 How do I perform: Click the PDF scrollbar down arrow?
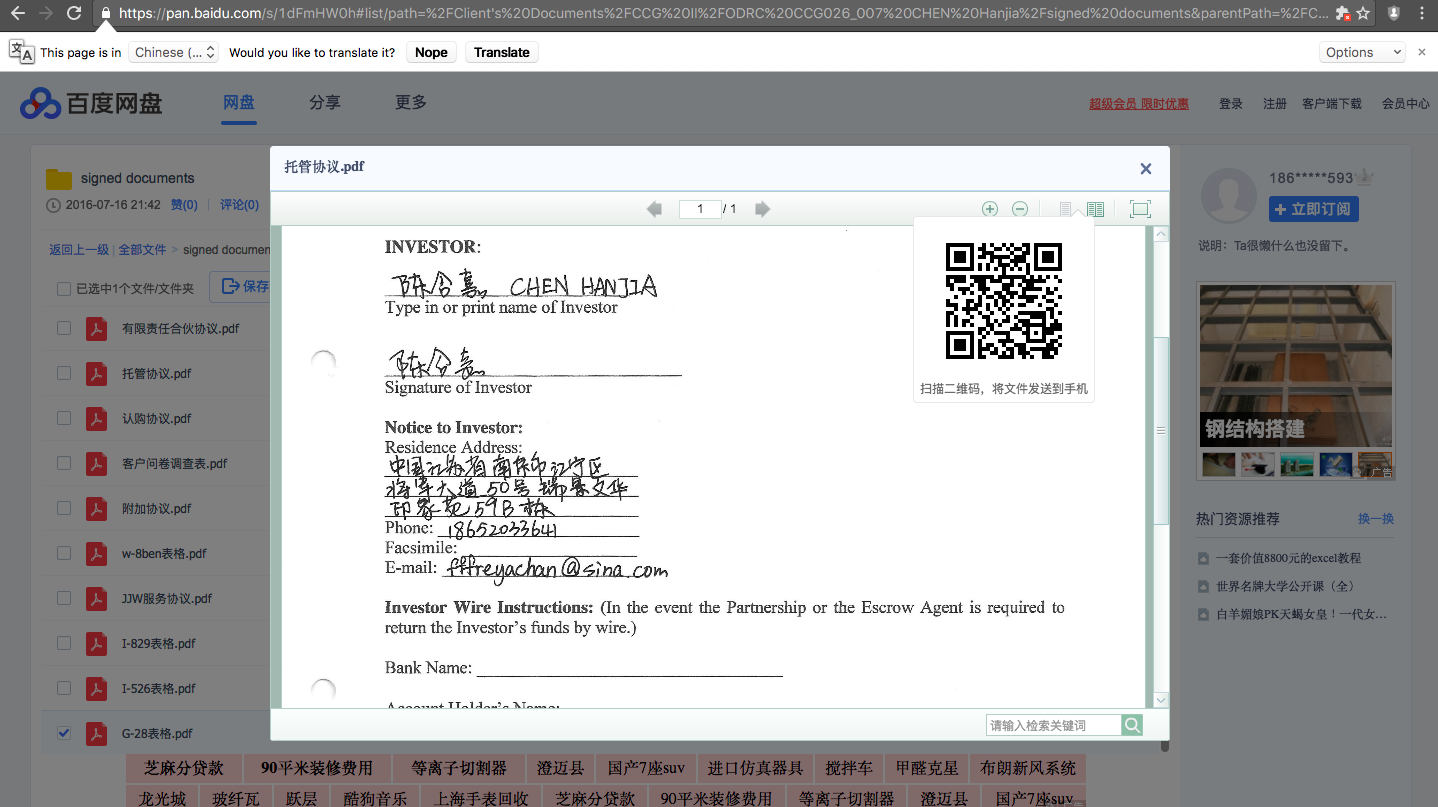coord(1161,700)
